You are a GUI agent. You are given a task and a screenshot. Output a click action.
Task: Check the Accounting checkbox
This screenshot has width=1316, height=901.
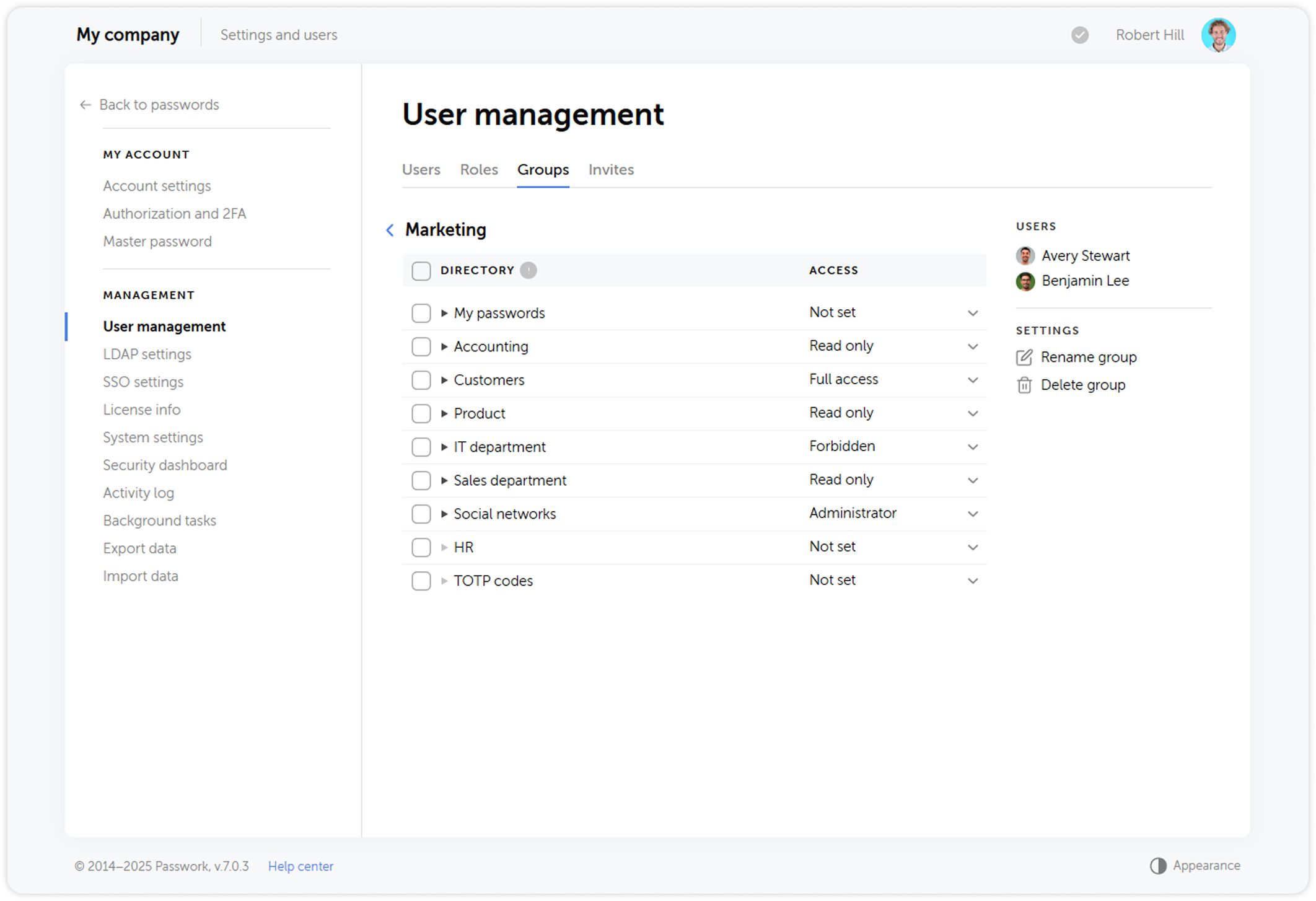click(x=421, y=346)
